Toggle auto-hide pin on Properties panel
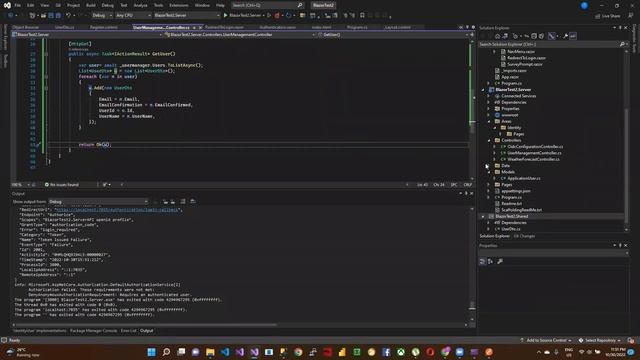 (x=620, y=245)
